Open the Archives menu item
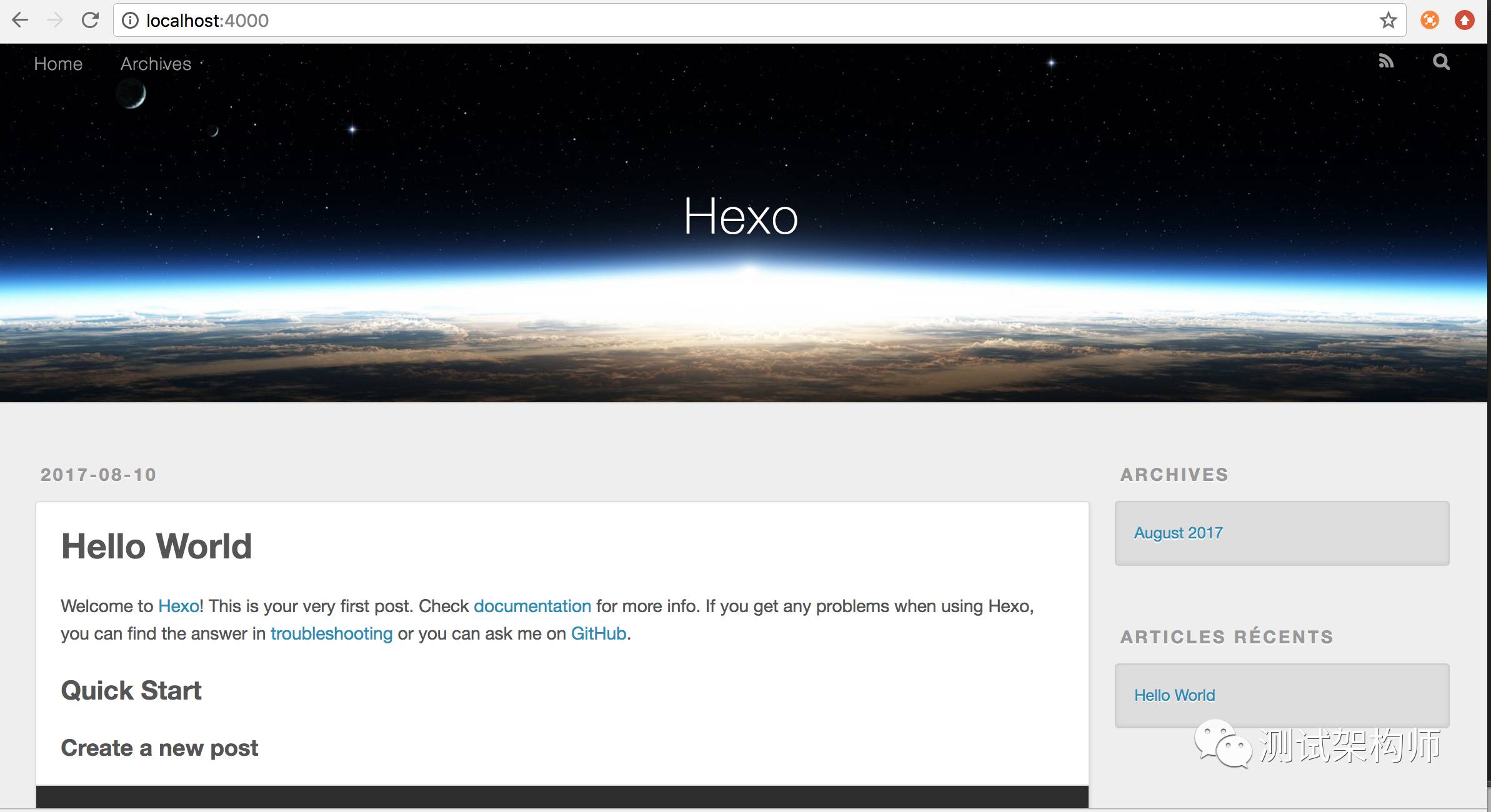Screen dimensions: 1491x812 [x=156, y=64]
